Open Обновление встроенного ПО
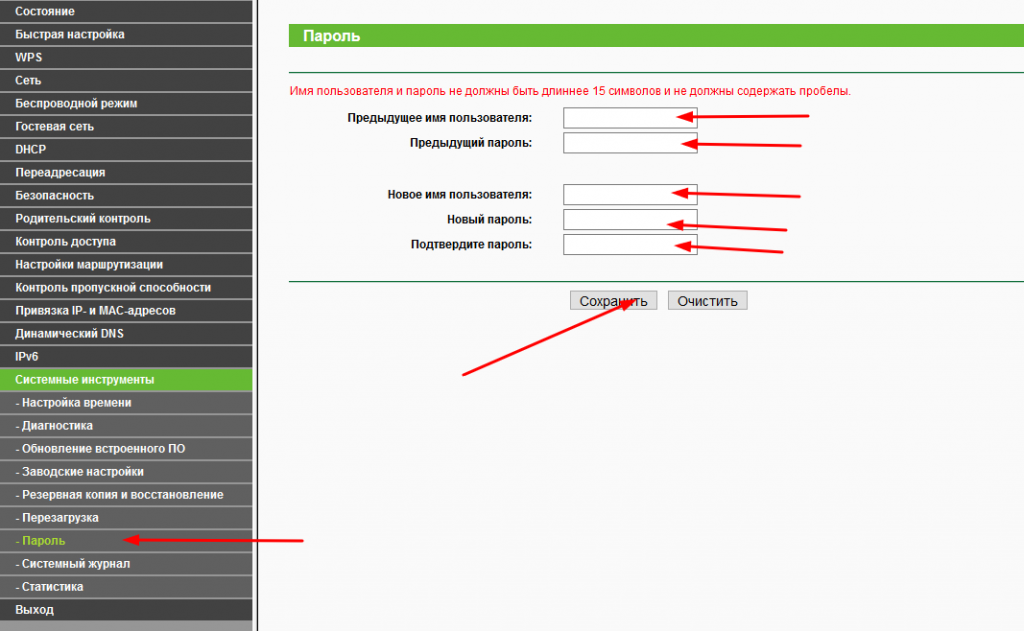Screen dimensions: 1024x631 tap(126, 449)
